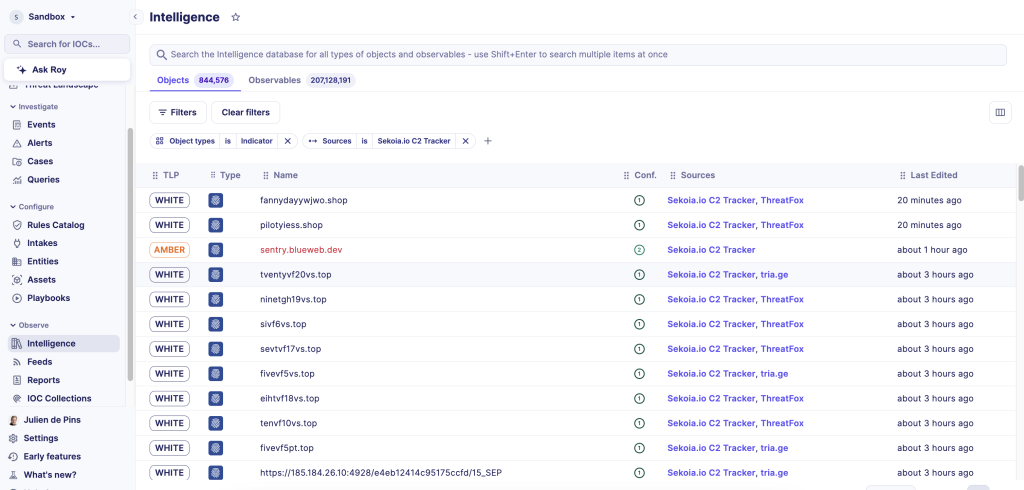1024x490 pixels.
Task: Remove the Object types Indicator filter
Action: pos(287,141)
